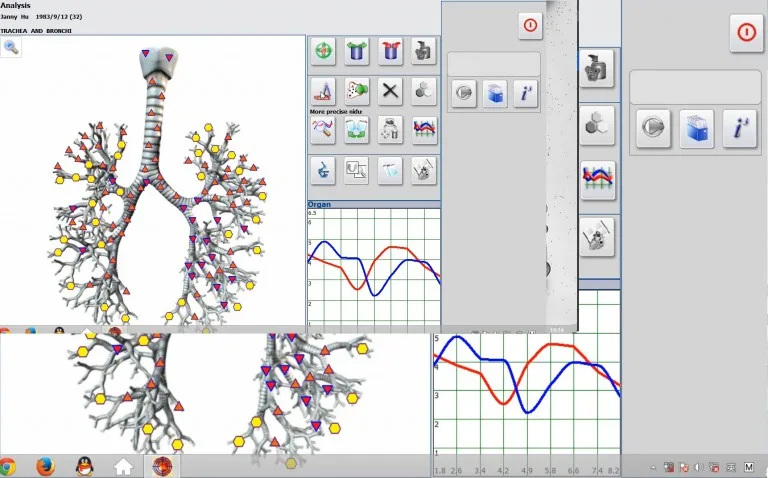Open Firefox from the taskbar
768x478 pixels.
point(44,466)
